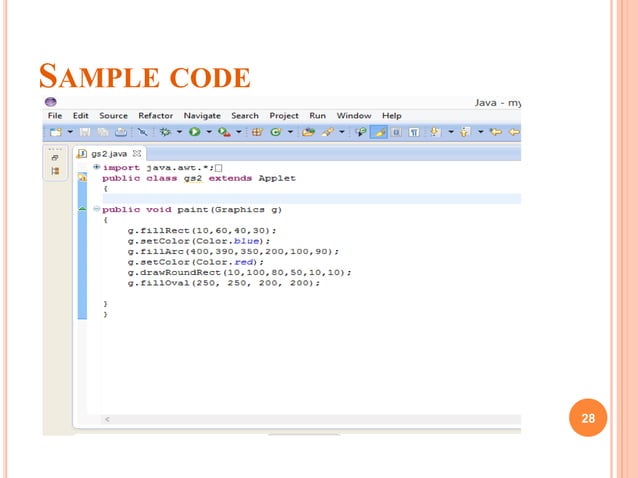This screenshot has height=478, width=638.
Task: Click 'g.fillRect(10,60,40,30);' code line
Action: (202, 231)
